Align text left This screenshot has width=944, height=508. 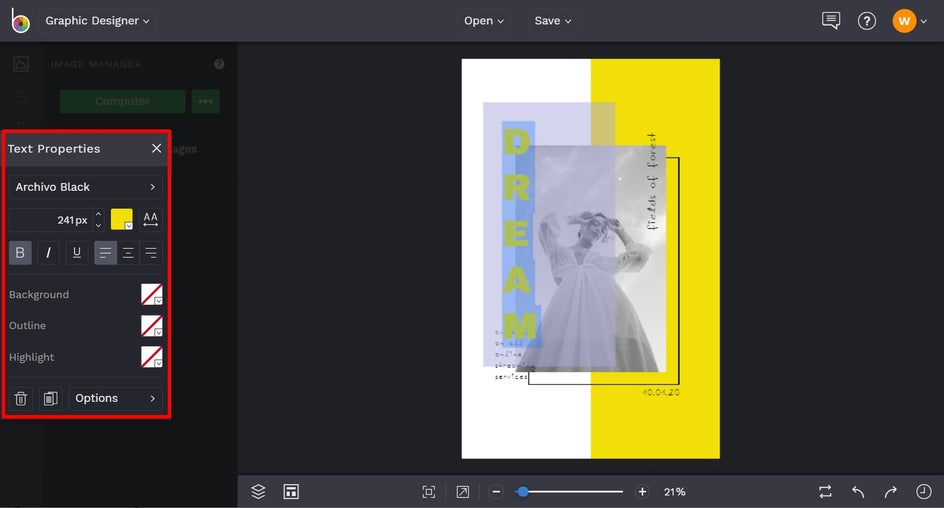click(x=105, y=253)
